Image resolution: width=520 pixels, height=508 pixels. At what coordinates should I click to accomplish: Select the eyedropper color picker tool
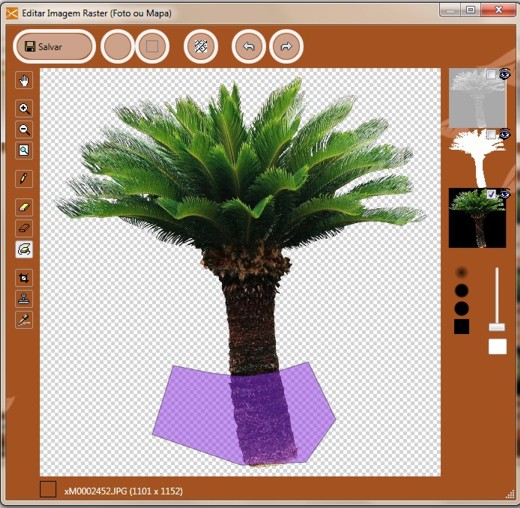point(24,320)
